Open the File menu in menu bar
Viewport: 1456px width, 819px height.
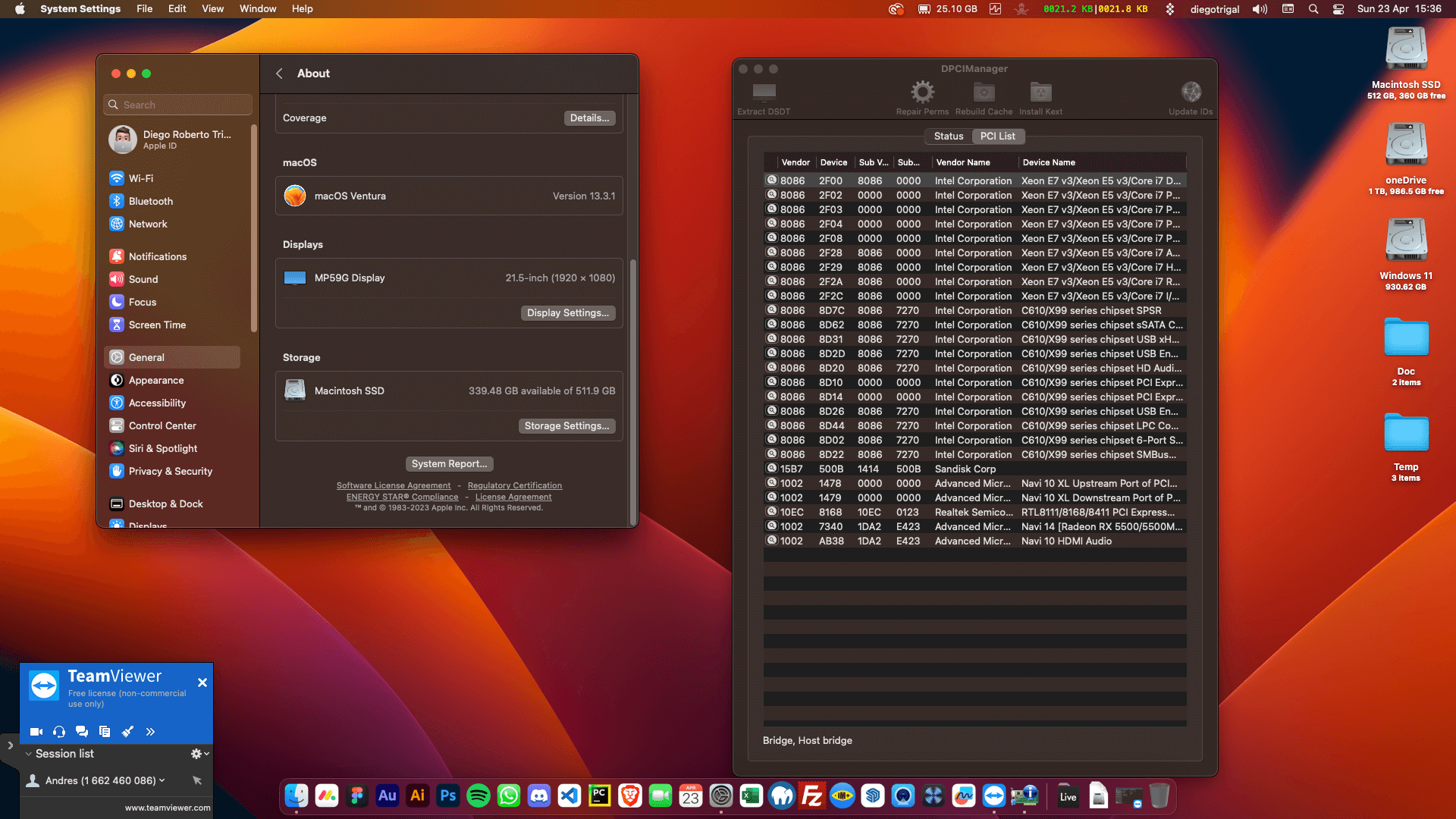[x=144, y=9]
